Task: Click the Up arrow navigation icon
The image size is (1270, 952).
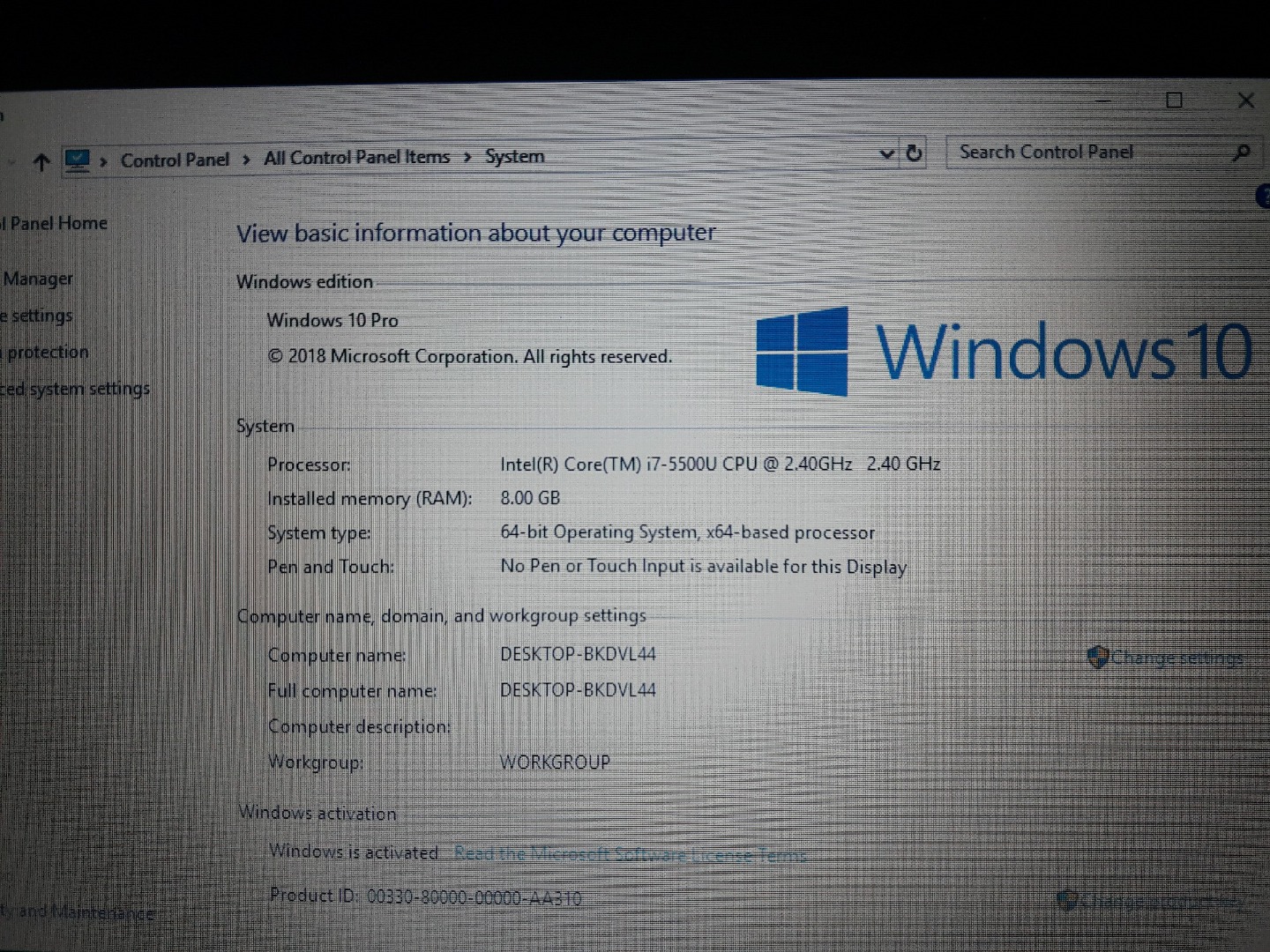Action: pos(41,162)
